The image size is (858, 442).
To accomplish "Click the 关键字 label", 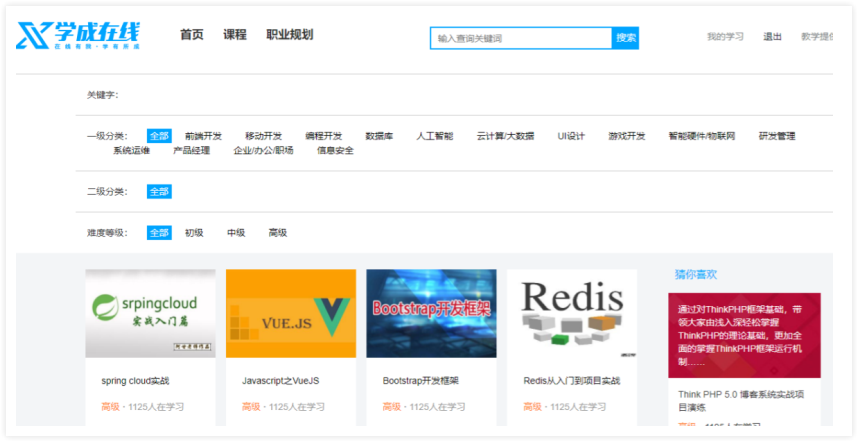I will (x=102, y=95).
